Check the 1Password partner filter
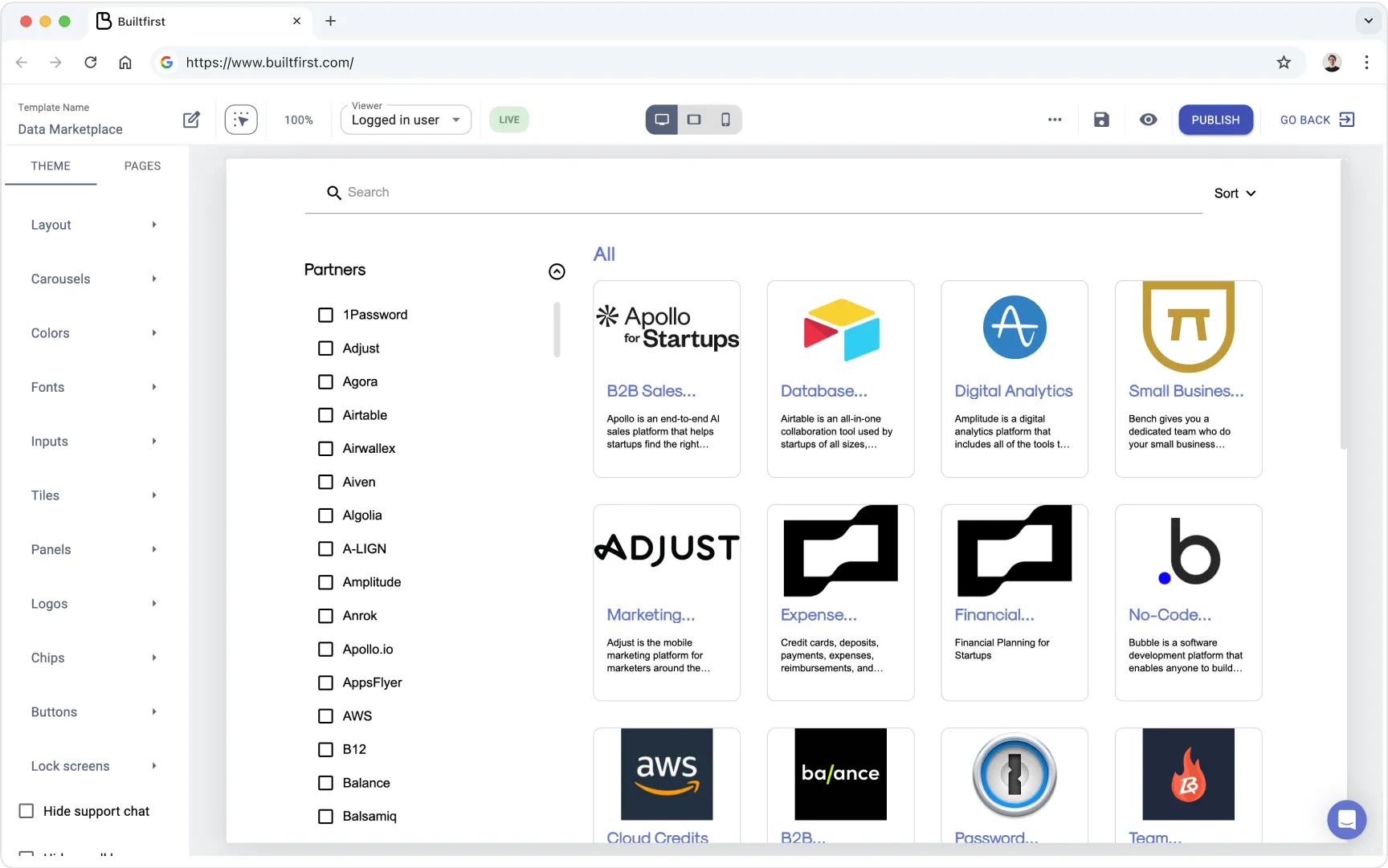This screenshot has width=1388, height=868. [x=325, y=315]
